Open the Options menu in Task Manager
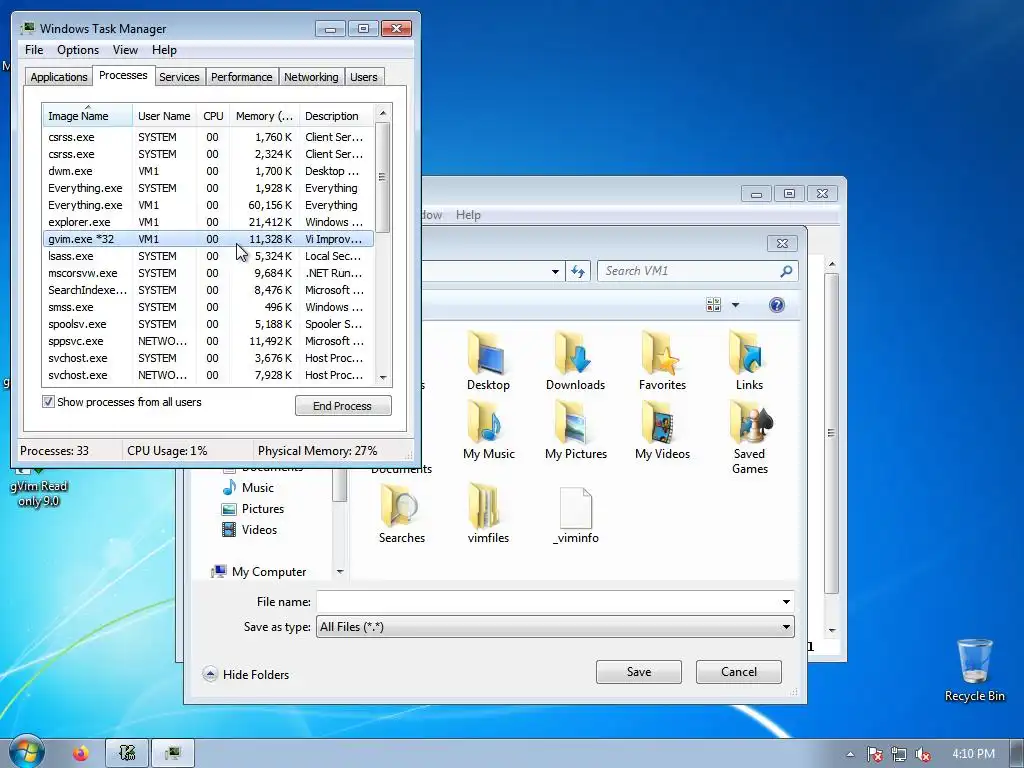This screenshot has height=768, width=1024. click(78, 50)
